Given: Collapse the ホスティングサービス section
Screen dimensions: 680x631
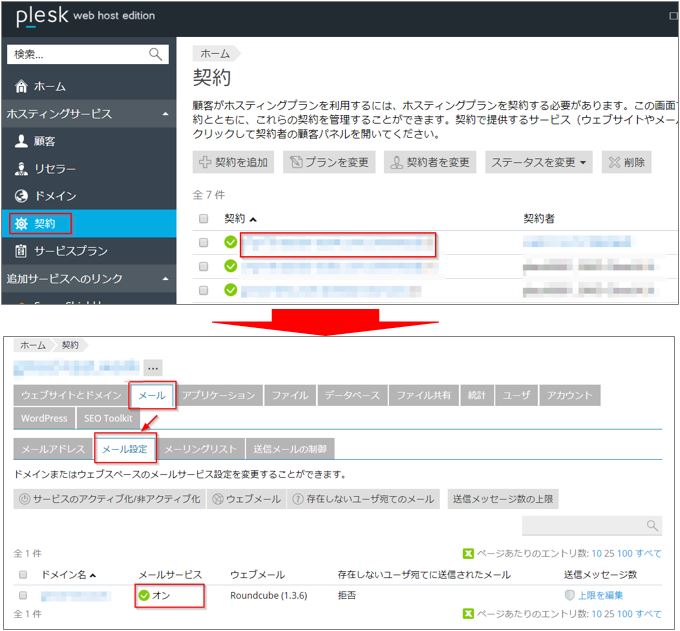Looking at the screenshot, I should coord(165,114).
